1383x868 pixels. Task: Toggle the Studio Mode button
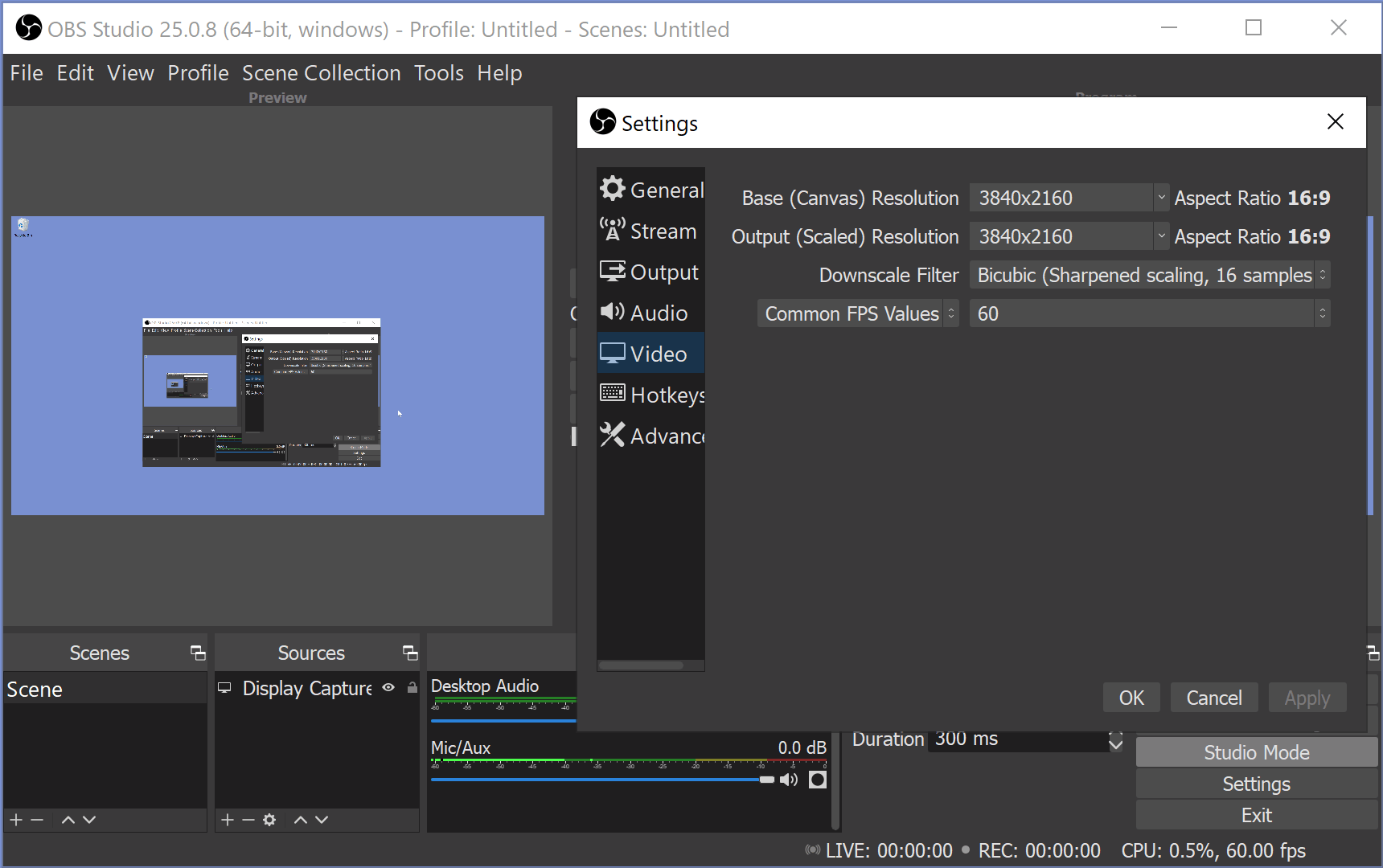point(1257,752)
